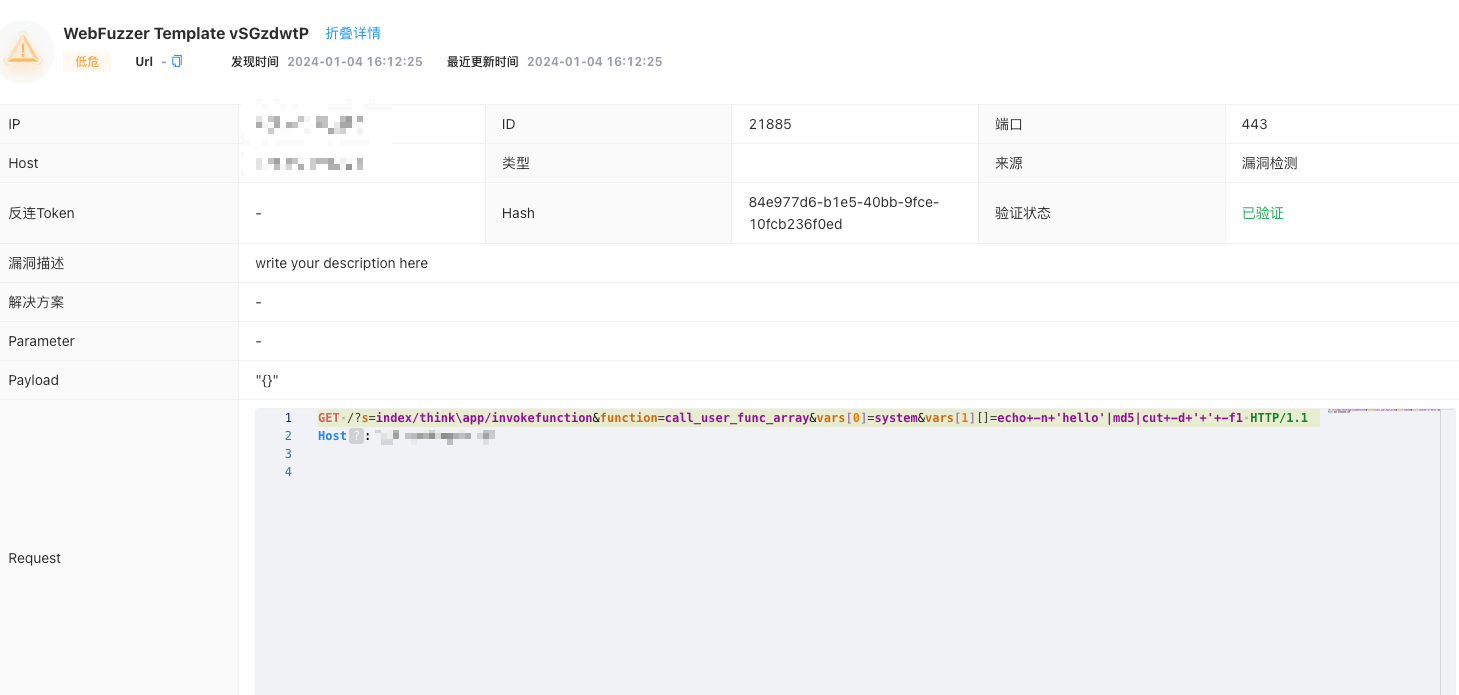Click the 低危 severity tag
Image resolution: width=1459 pixels, height=695 pixels.
pyautogui.click(x=87, y=62)
